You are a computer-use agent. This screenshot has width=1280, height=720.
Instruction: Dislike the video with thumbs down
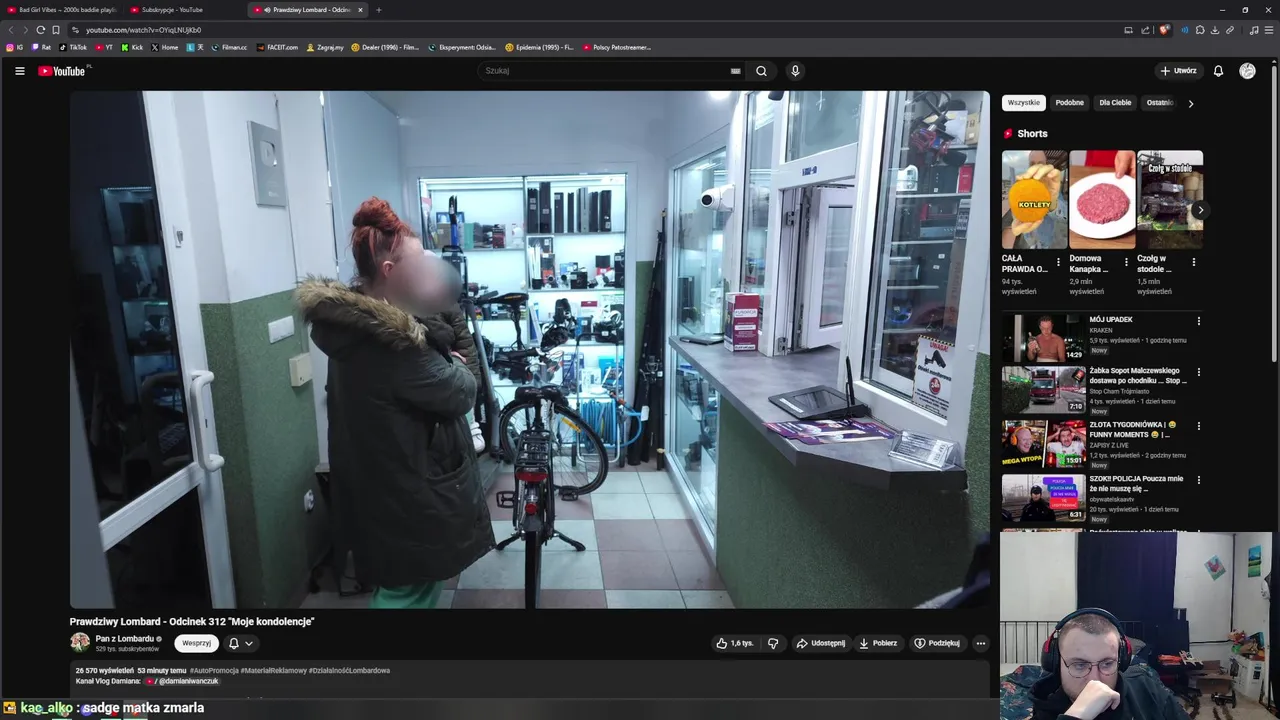pyautogui.click(x=773, y=643)
